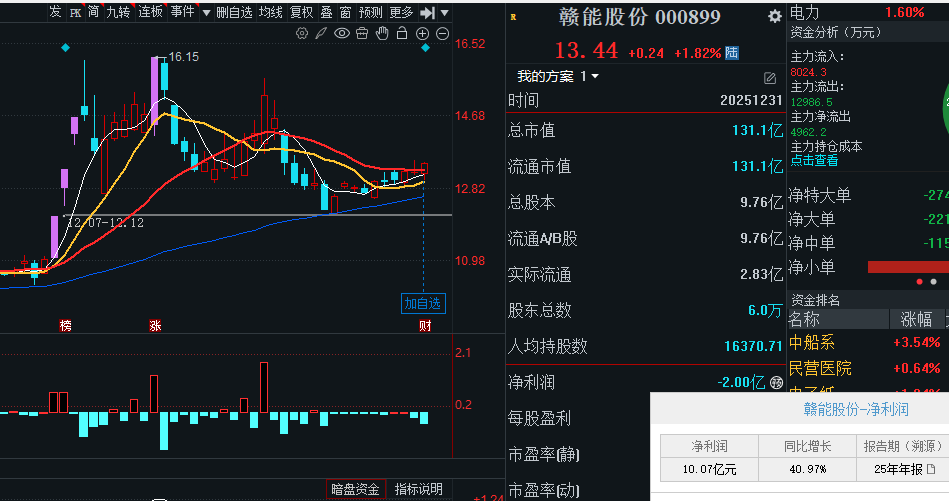
Task: Toggle the 均线 moving average display
Action: click(x=271, y=12)
